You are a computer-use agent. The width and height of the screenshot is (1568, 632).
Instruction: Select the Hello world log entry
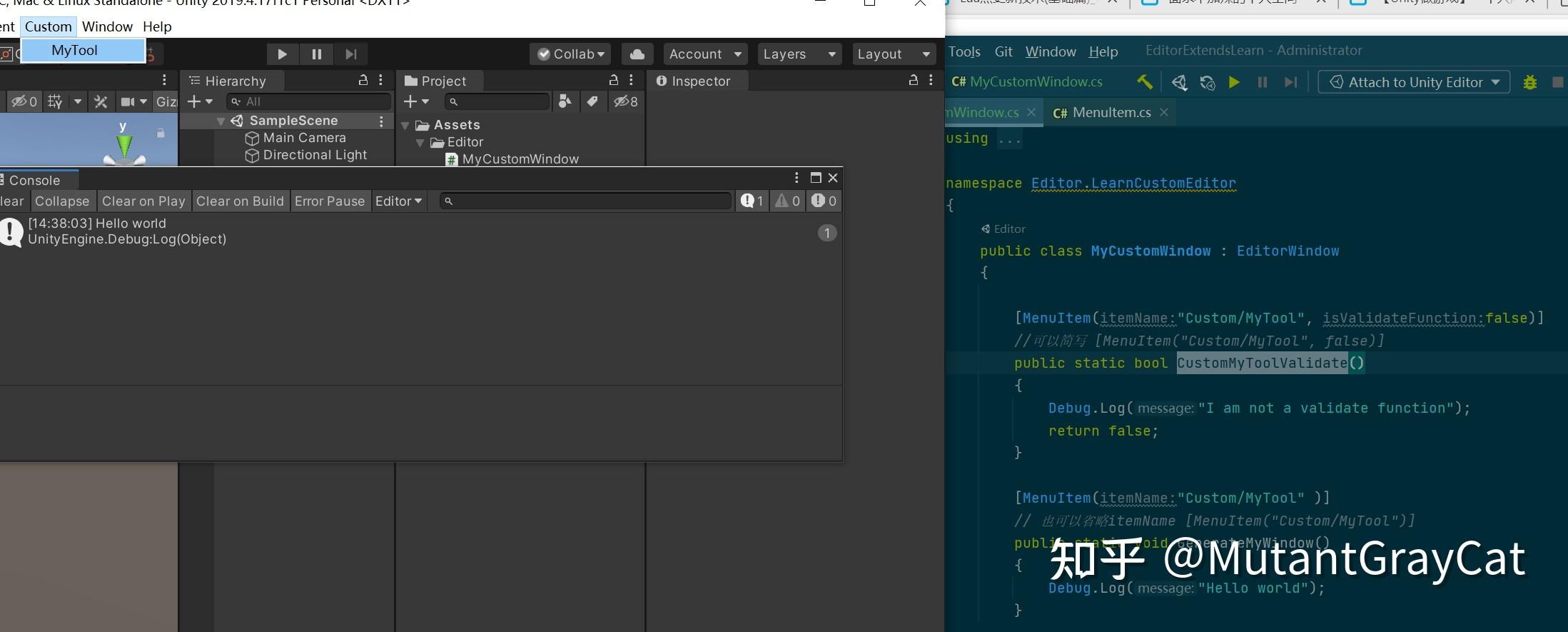point(420,231)
